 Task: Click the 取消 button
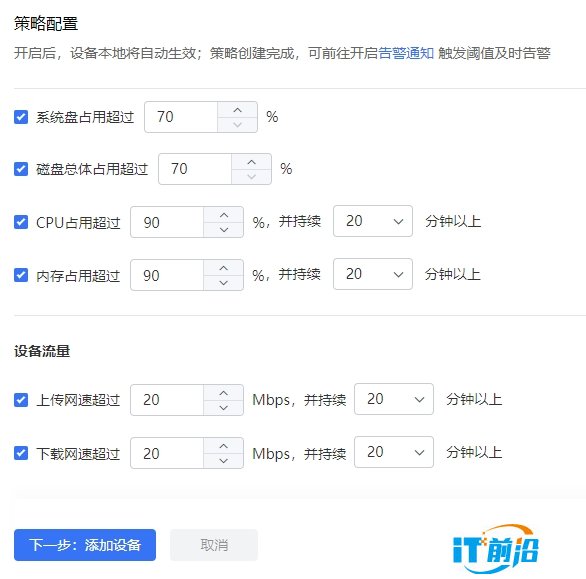pyautogui.click(x=214, y=545)
